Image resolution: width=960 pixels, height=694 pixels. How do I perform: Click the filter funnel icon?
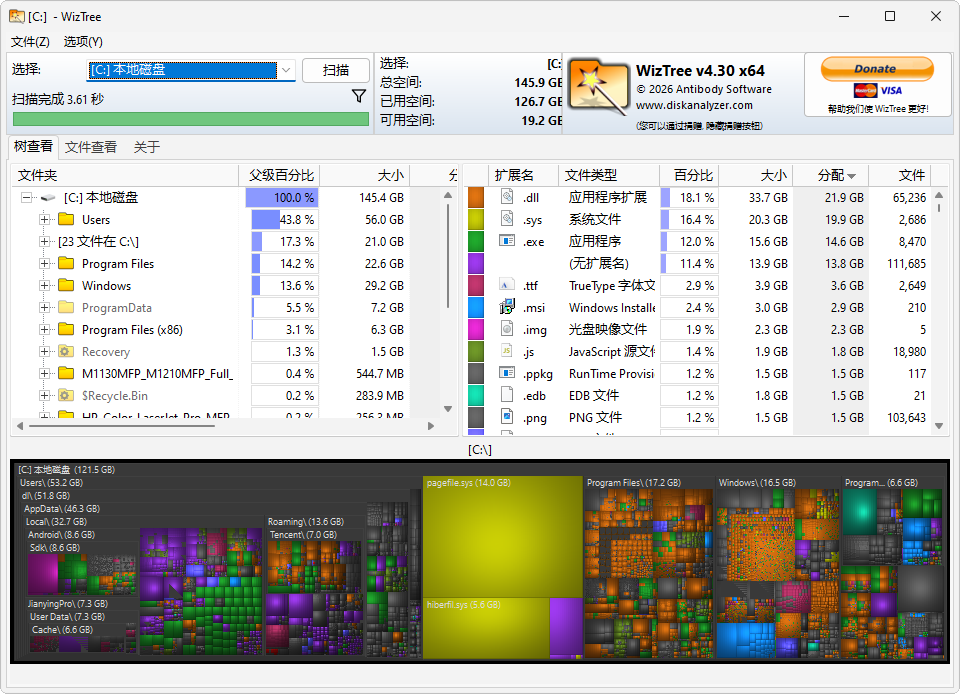359,96
